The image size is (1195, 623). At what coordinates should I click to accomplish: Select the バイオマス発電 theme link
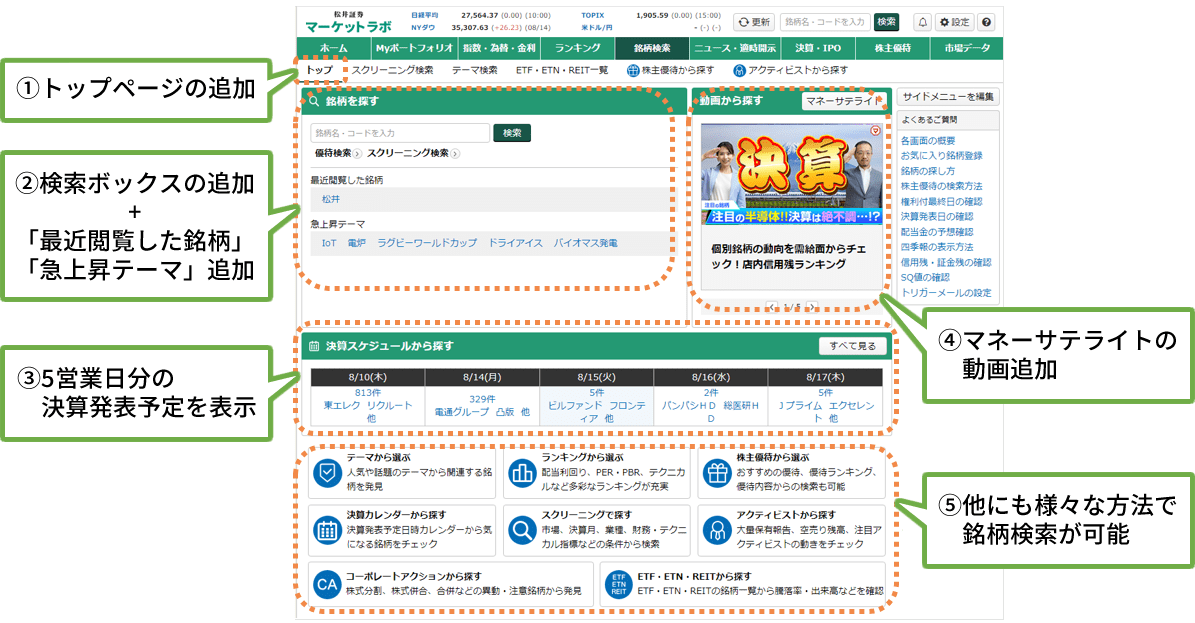(585, 243)
